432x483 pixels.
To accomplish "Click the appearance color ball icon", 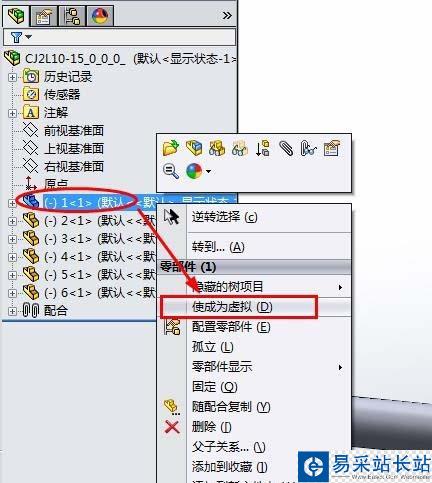I will [194, 171].
